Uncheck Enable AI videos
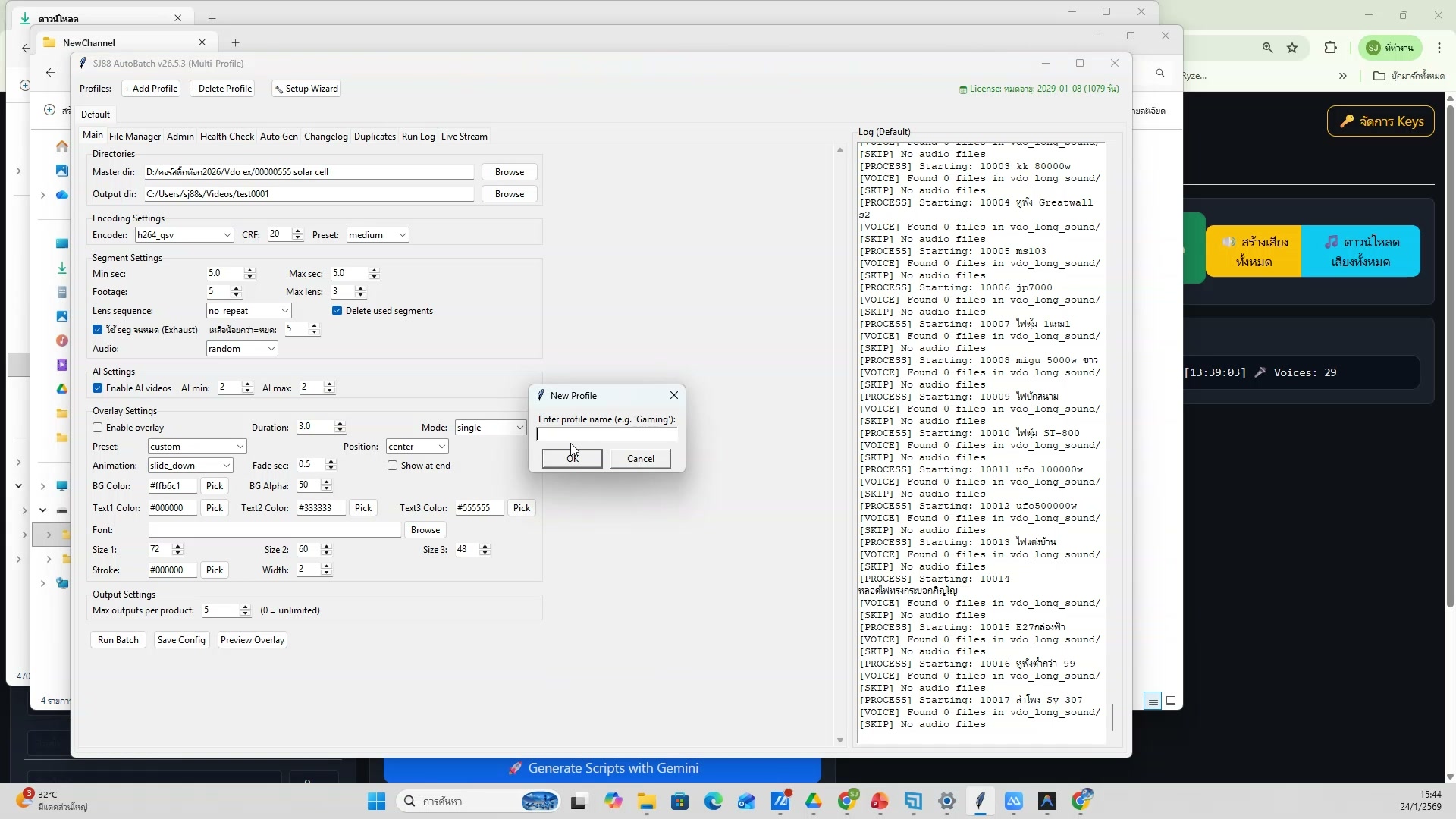This screenshot has height=819, width=1456. coord(98,388)
